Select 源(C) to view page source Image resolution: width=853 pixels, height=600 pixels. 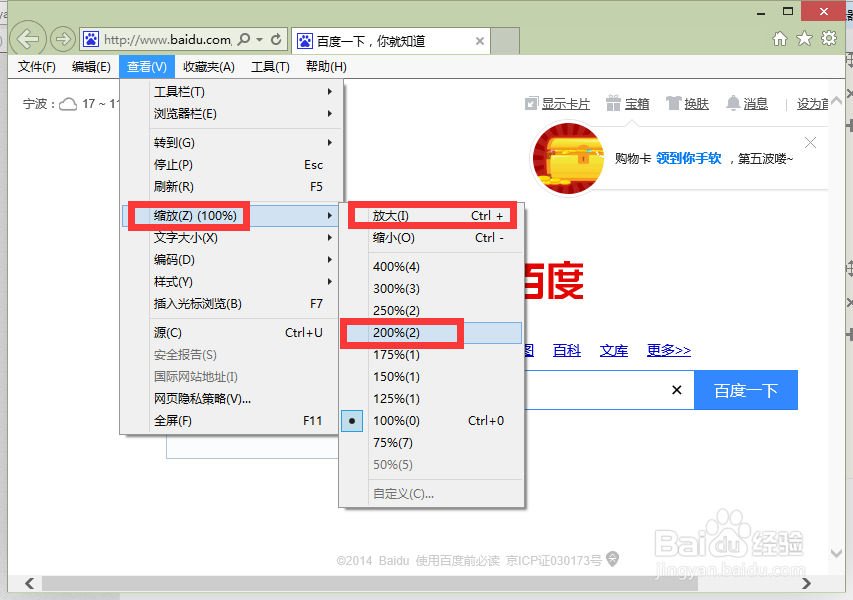click(x=233, y=333)
